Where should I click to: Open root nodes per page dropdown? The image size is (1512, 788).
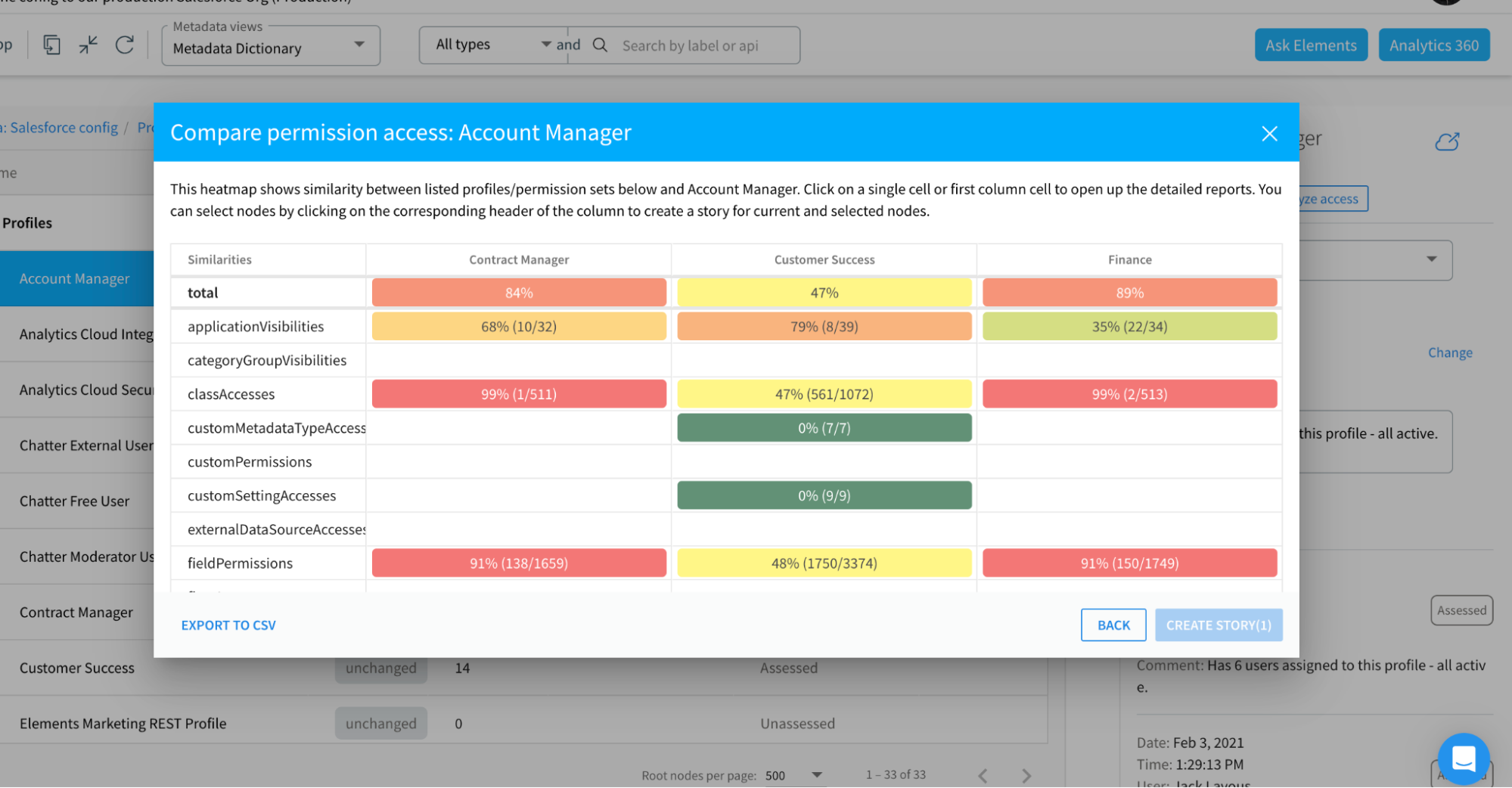(793, 775)
